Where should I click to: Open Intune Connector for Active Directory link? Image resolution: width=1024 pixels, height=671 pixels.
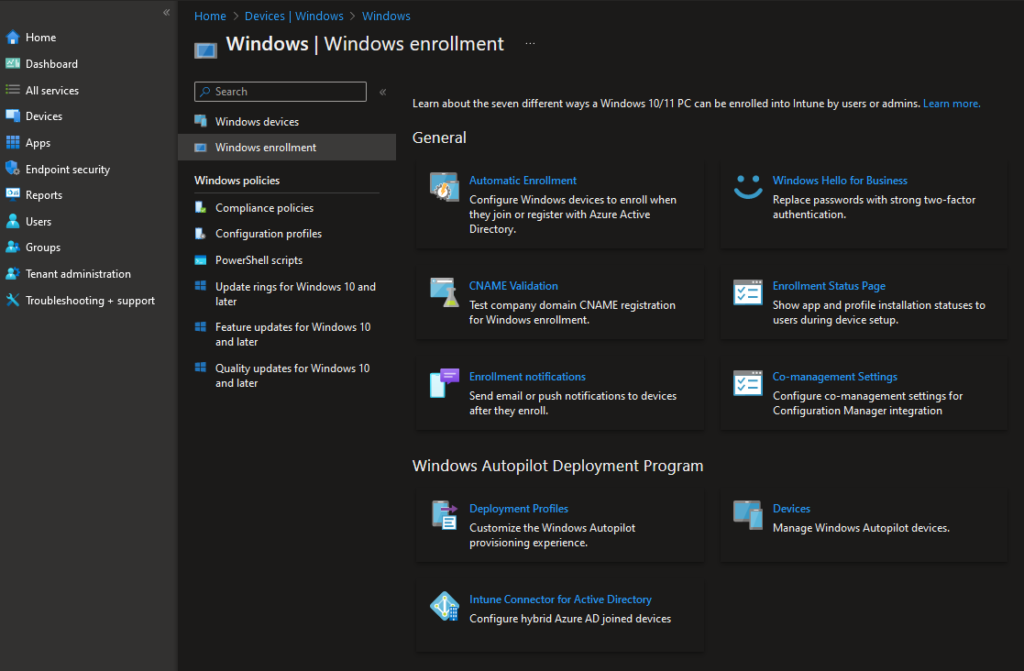coord(560,599)
